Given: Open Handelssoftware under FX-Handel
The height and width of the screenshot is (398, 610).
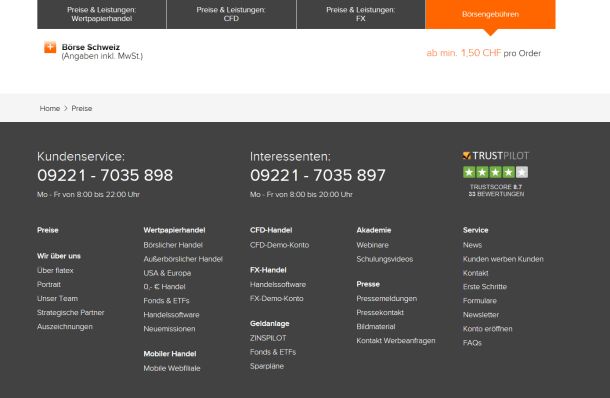Looking at the screenshot, I should (x=278, y=284).
